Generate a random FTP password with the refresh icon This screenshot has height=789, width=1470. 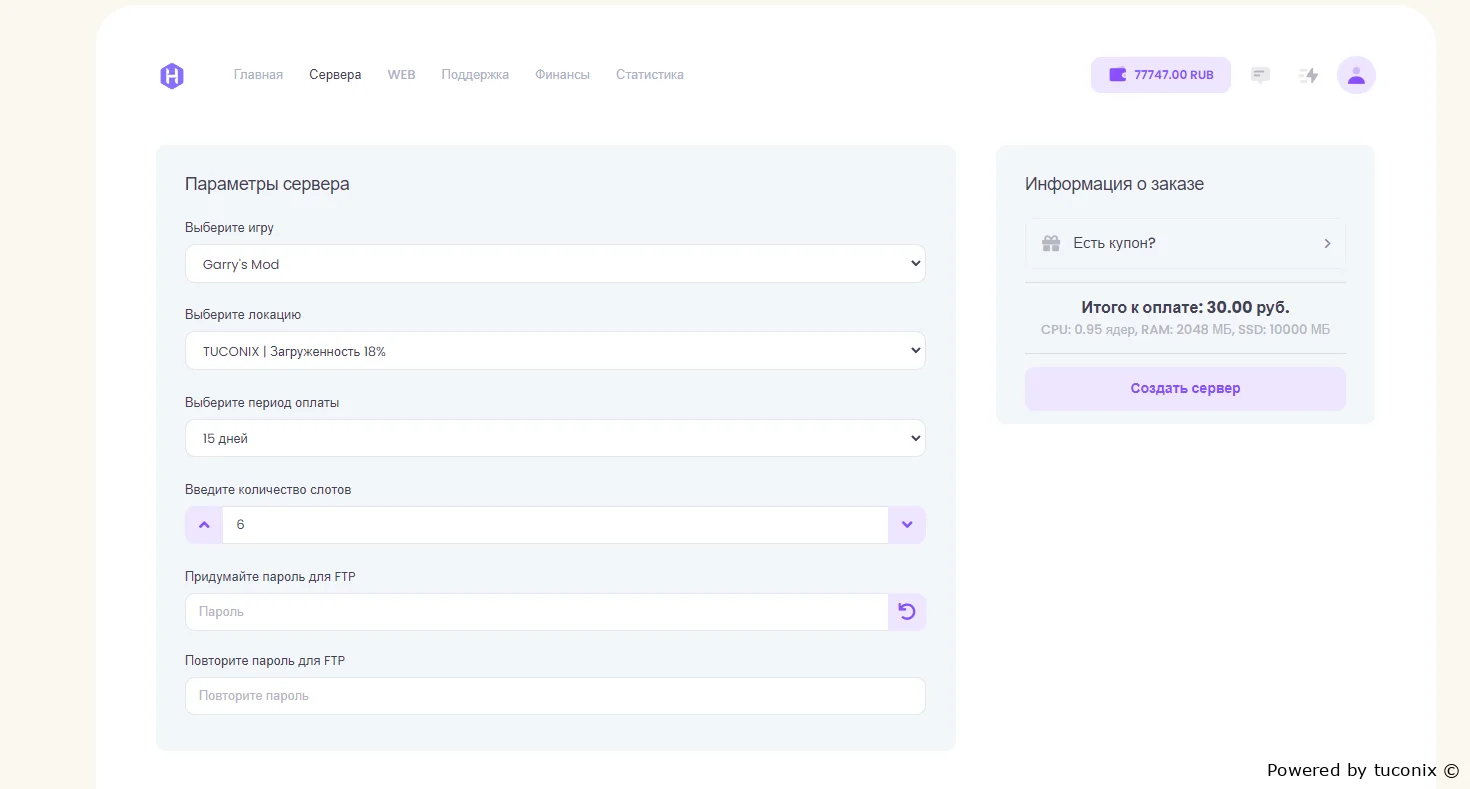(907, 612)
